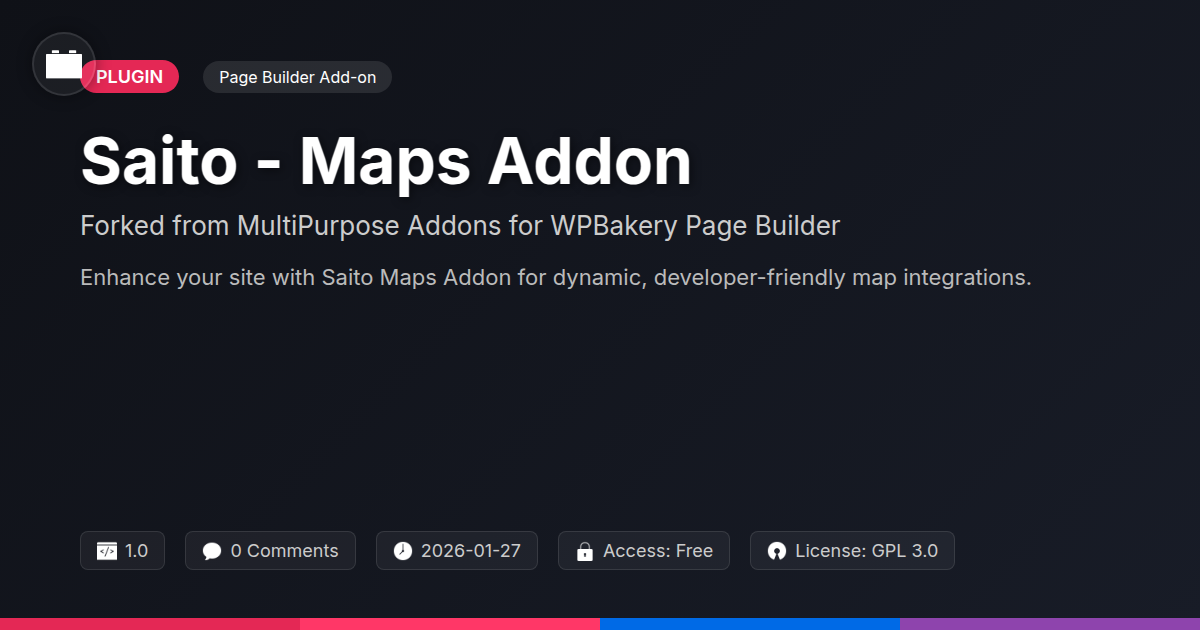This screenshot has height=630, width=1200.
Task: Open the Page Builder Add-on tag
Action: click(x=297, y=77)
